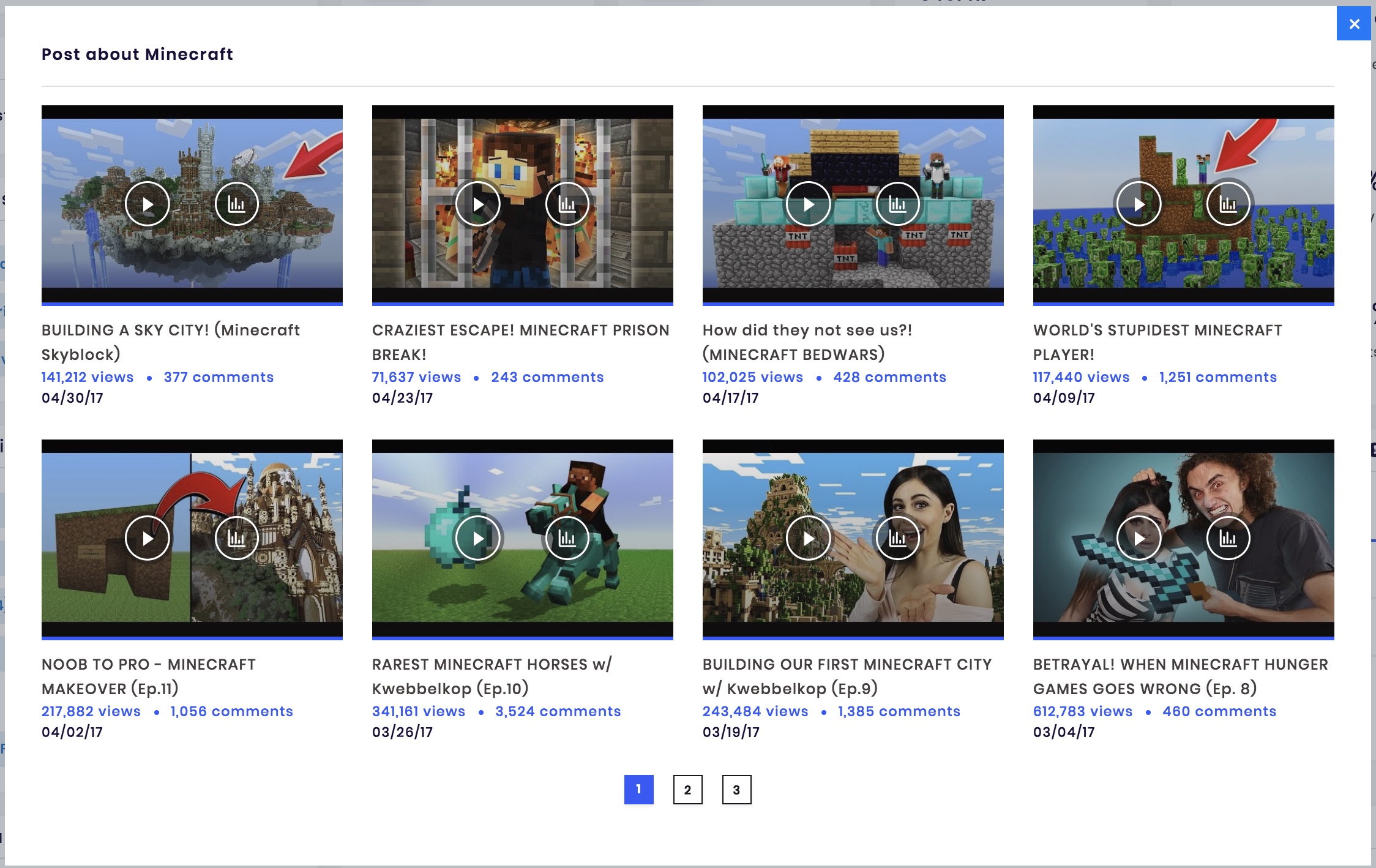
Task: Open the 460 comments link
Action: [1219, 711]
